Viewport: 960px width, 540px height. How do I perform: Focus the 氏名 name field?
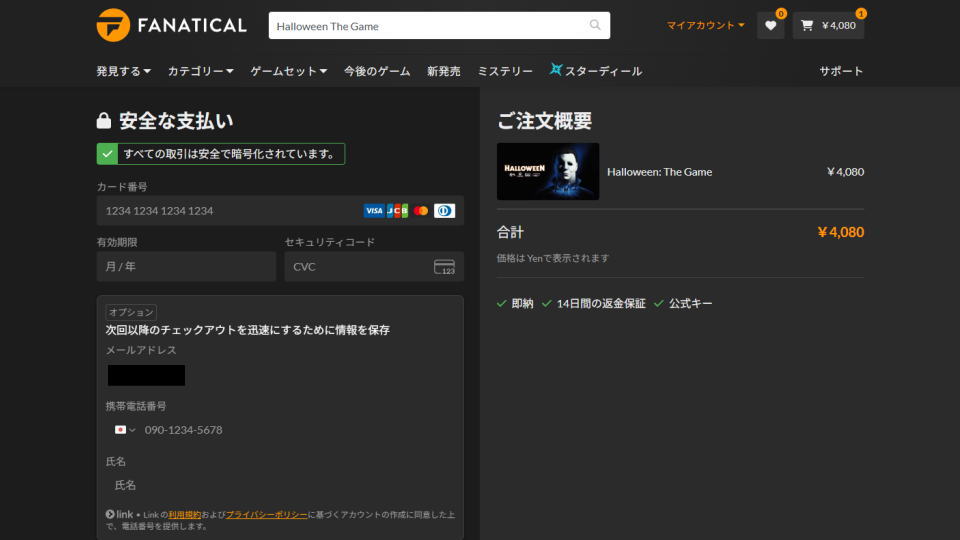coord(280,485)
